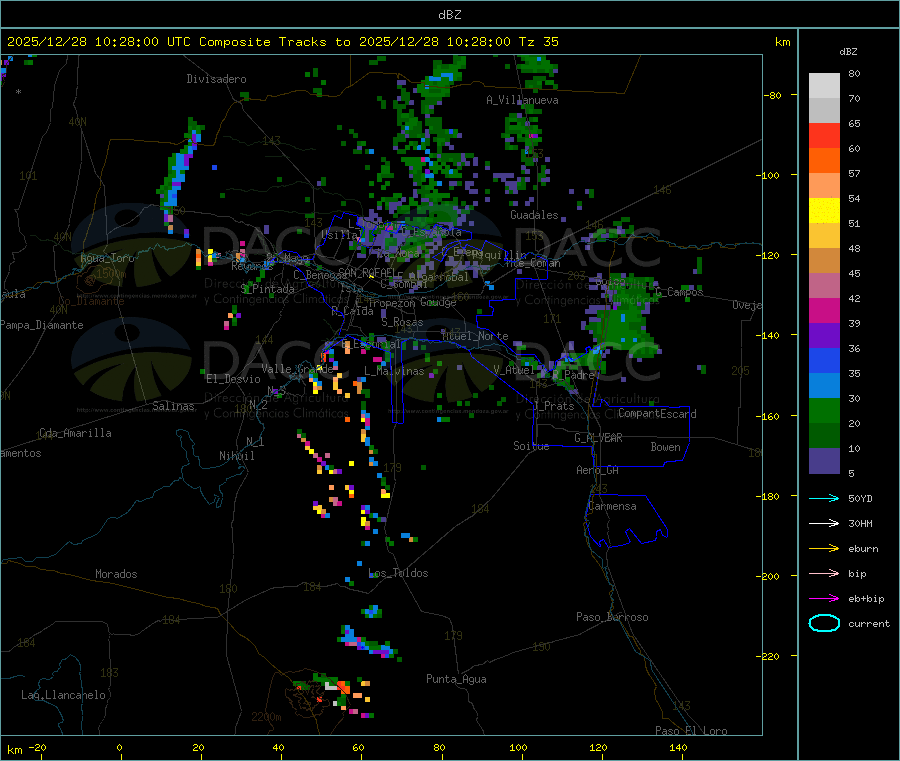The width and height of the screenshot is (900, 761).
Task: Click the 'km' label at bottom left
Action: [x=14, y=750]
